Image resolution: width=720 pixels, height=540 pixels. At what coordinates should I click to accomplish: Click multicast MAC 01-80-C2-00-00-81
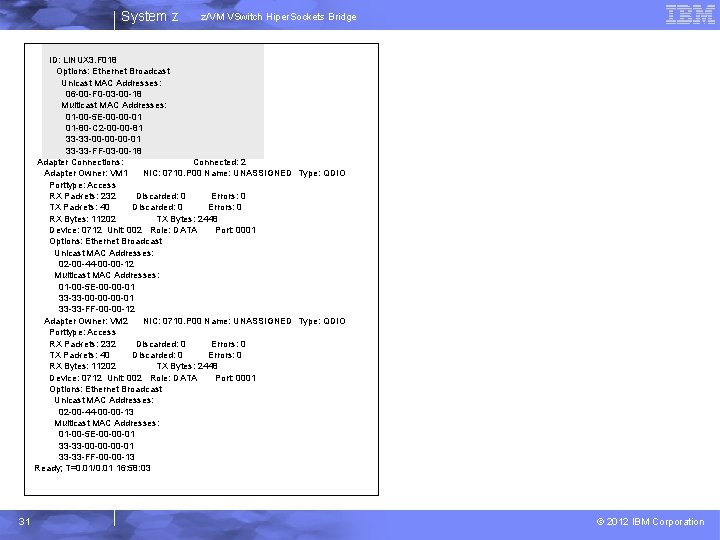(104, 128)
